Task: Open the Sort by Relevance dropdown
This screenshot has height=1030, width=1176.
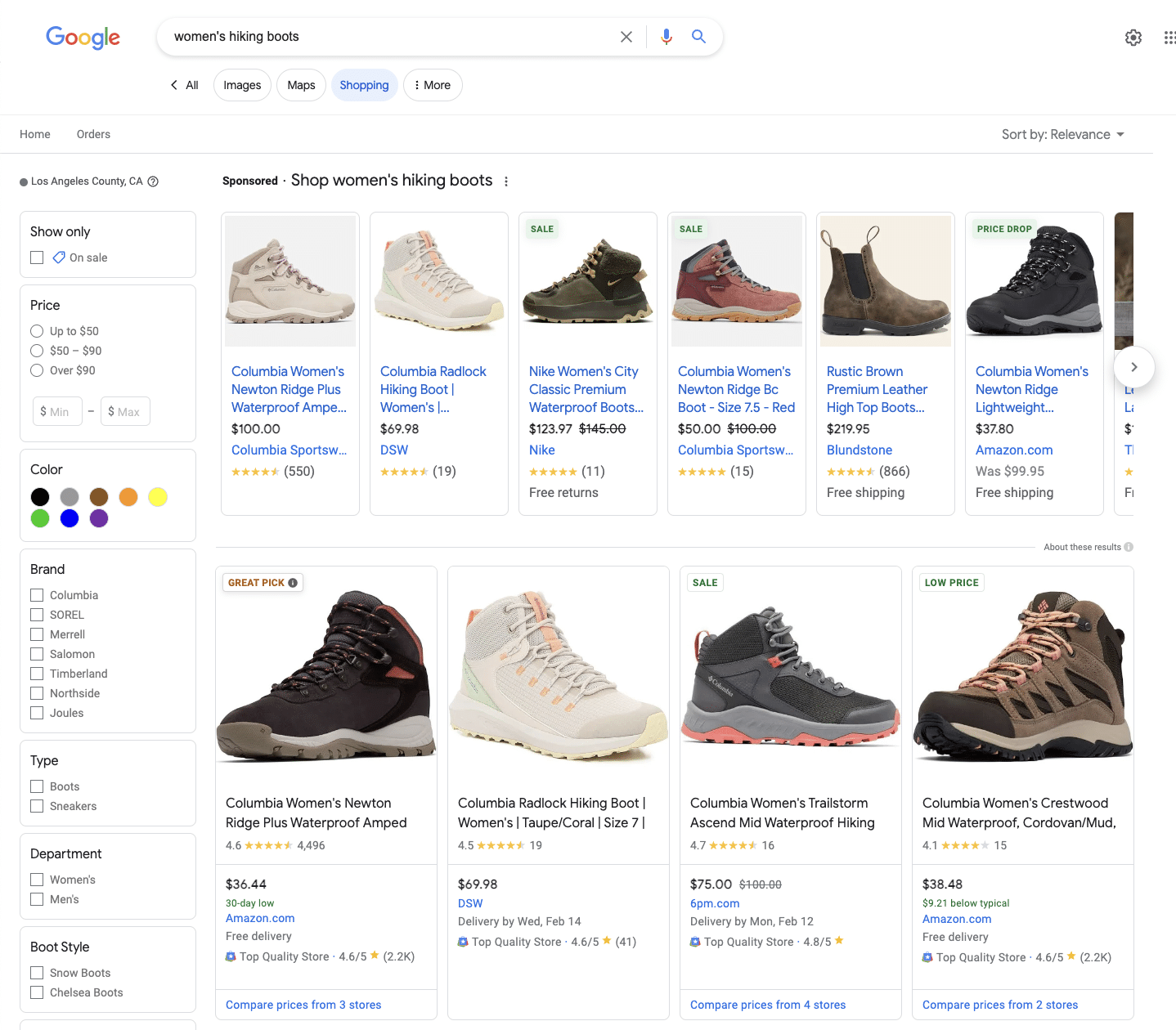Action: [x=1063, y=134]
